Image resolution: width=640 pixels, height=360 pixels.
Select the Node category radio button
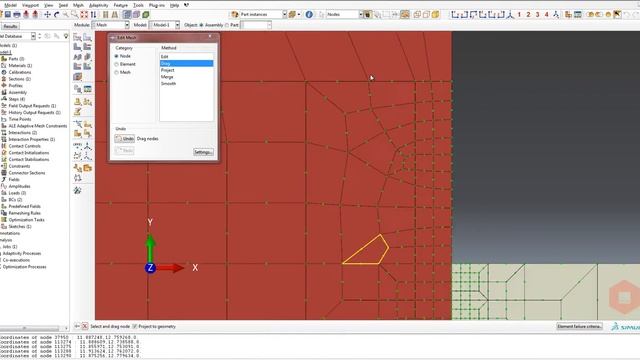[x=117, y=56]
